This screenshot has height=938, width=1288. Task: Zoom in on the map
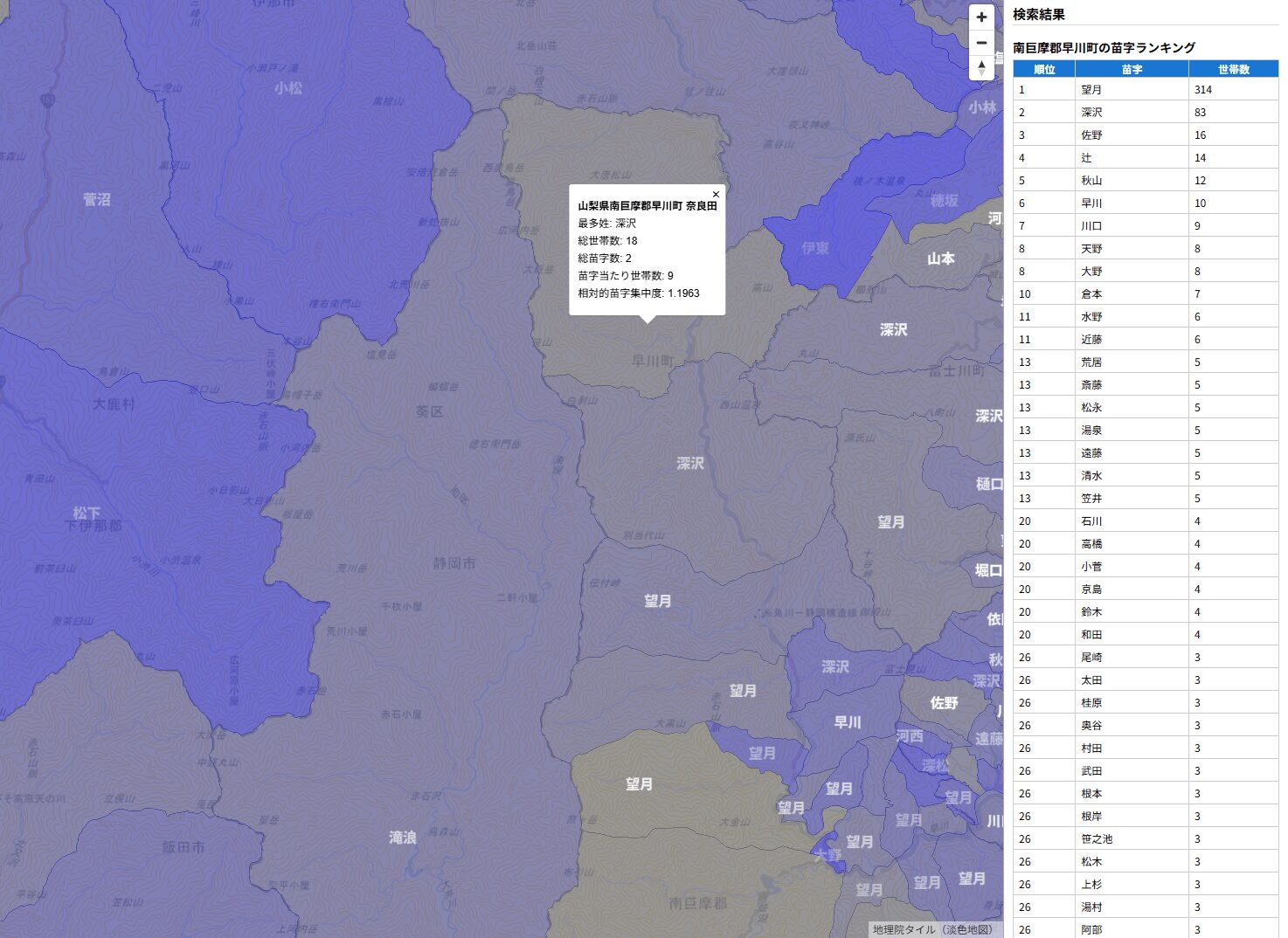point(981,17)
